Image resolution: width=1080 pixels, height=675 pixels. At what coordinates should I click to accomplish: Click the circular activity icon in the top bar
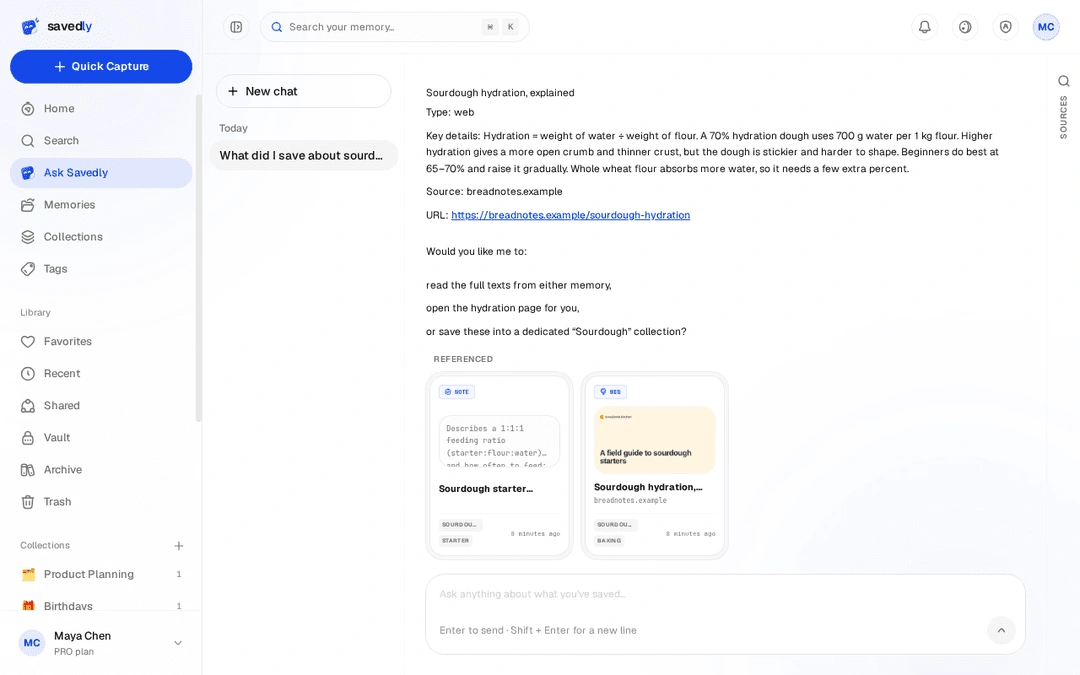(965, 27)
